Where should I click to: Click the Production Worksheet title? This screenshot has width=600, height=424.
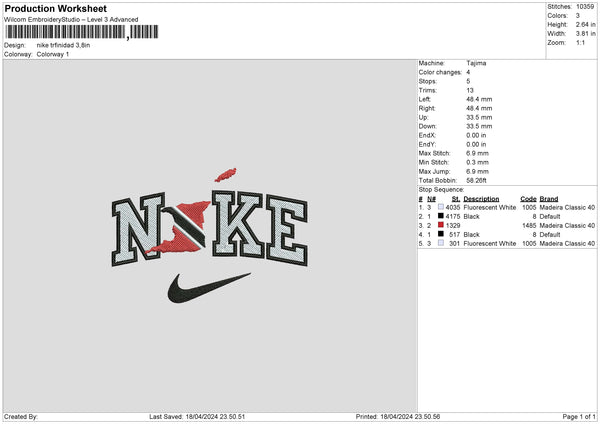55,8
